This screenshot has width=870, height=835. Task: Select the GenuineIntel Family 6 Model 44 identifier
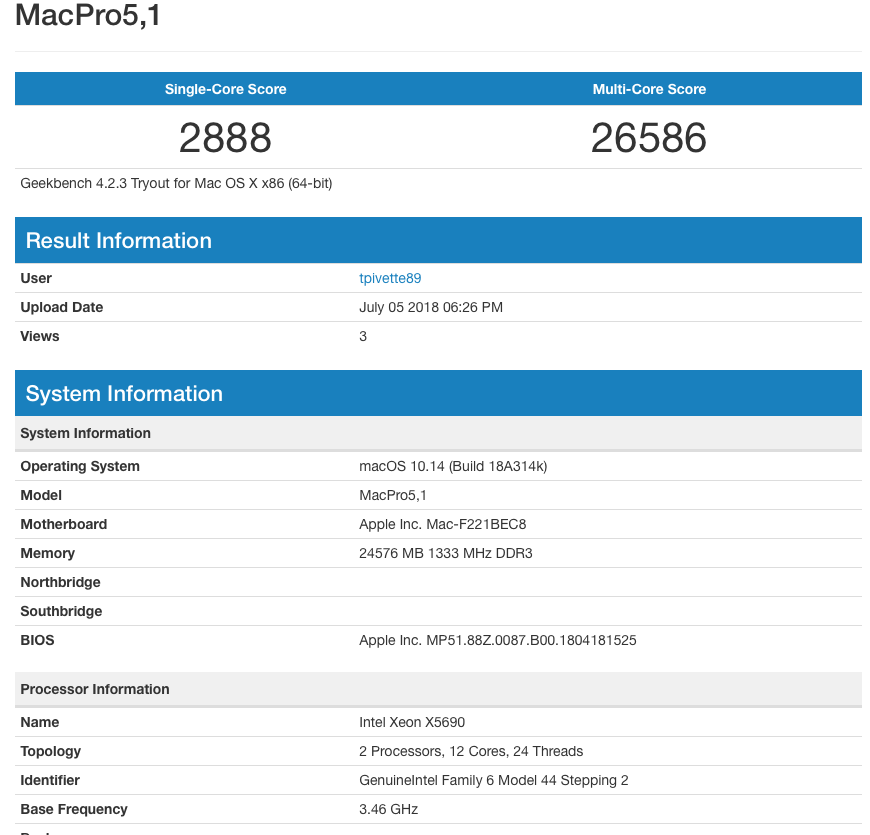(x=493, y=780)
